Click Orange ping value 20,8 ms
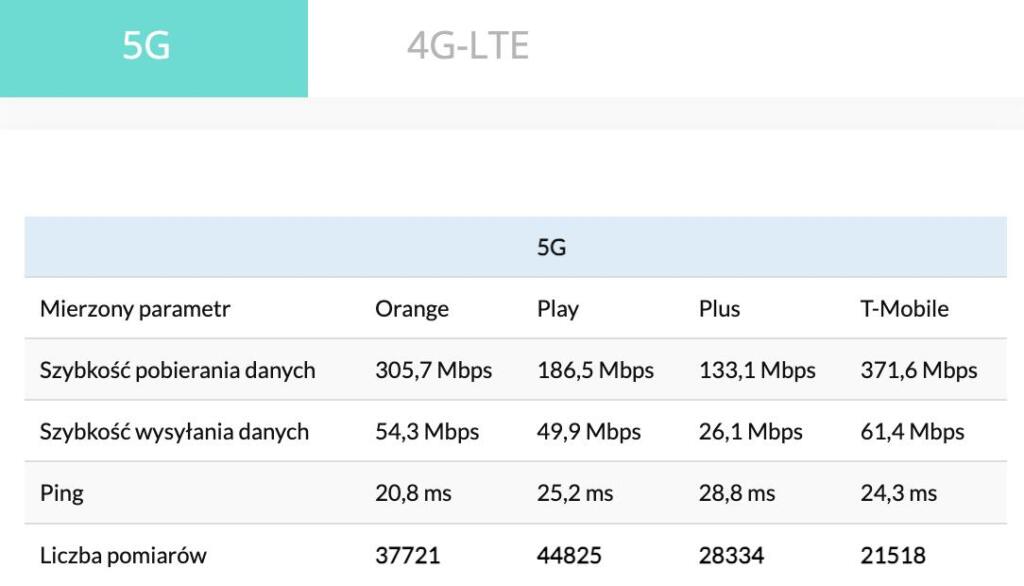The height and width of the screenshot is (586, 1024). pyautogui.click(x=413, y=493)
